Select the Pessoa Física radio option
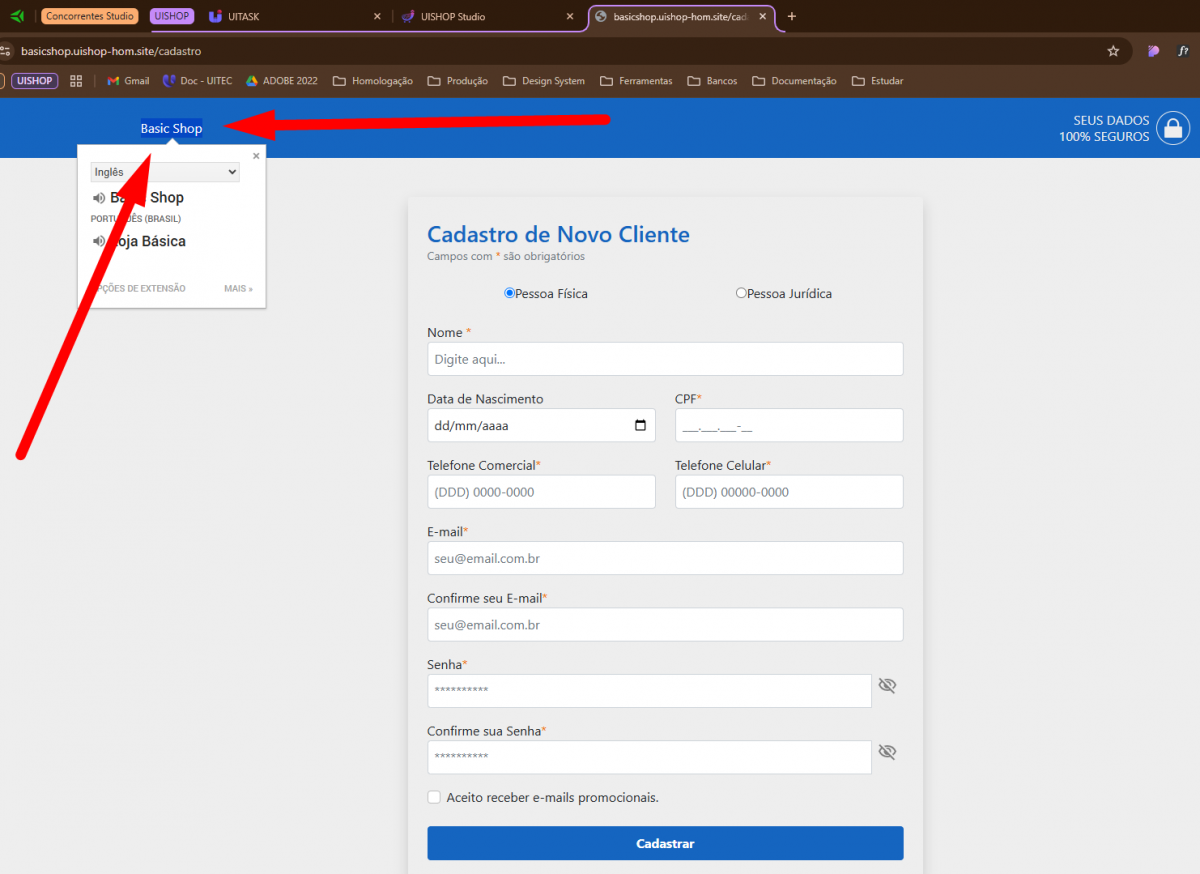 coord(509,294)
